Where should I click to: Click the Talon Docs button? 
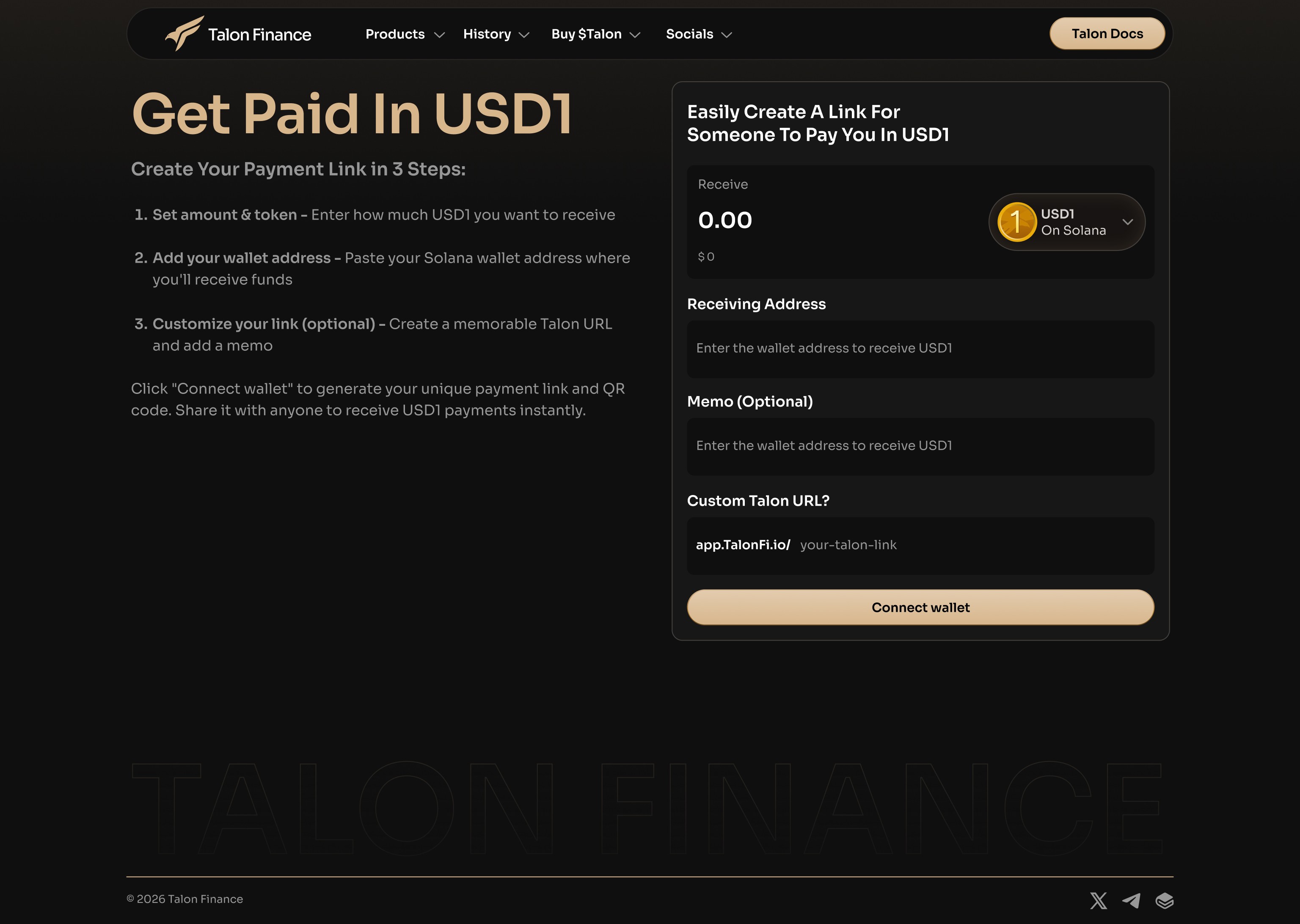1107,33
